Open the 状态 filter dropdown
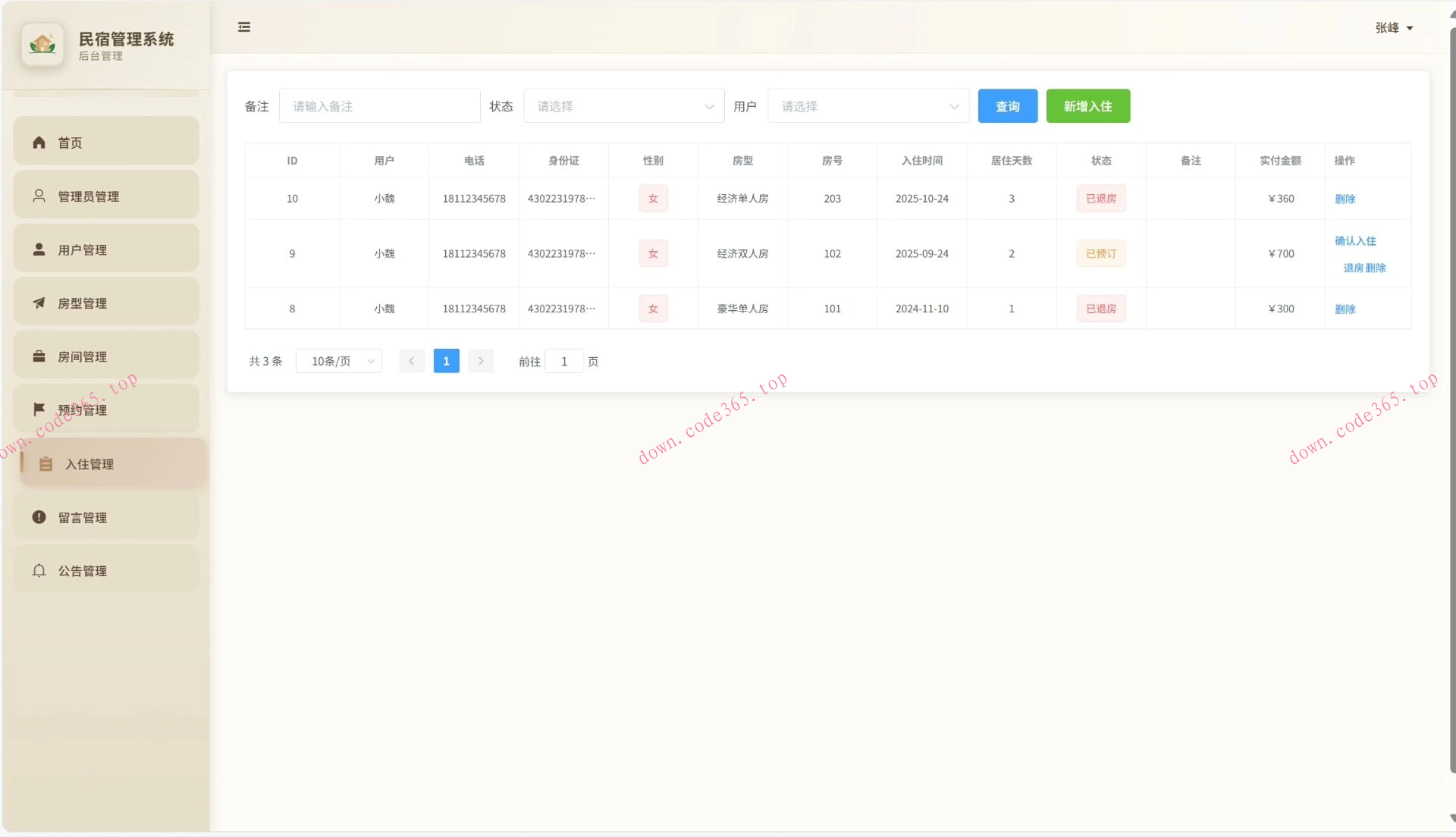Image resolution: width=1456 pixels, height=837 pixels. [623, 106]
